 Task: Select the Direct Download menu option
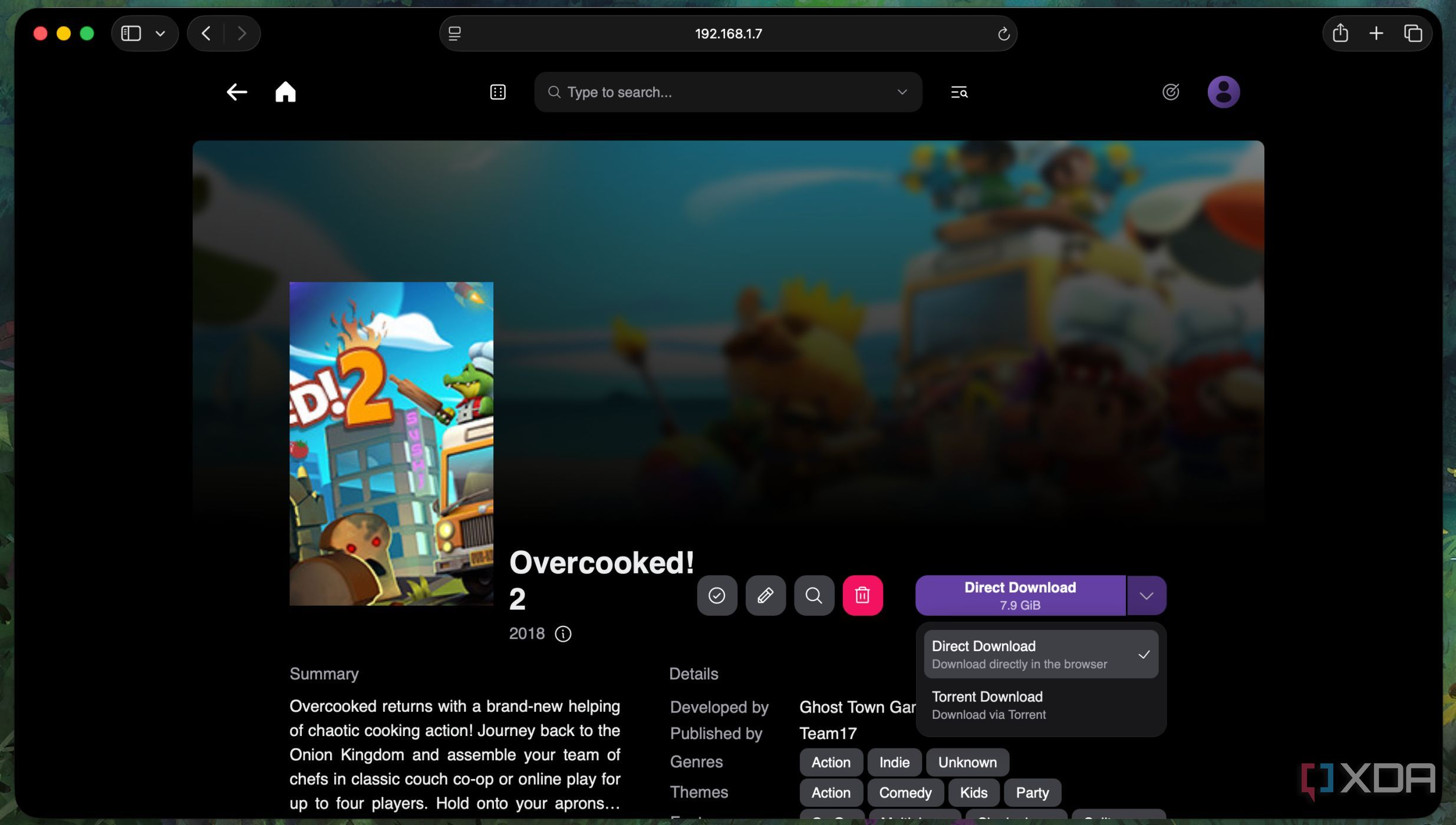pos(1040,654)
